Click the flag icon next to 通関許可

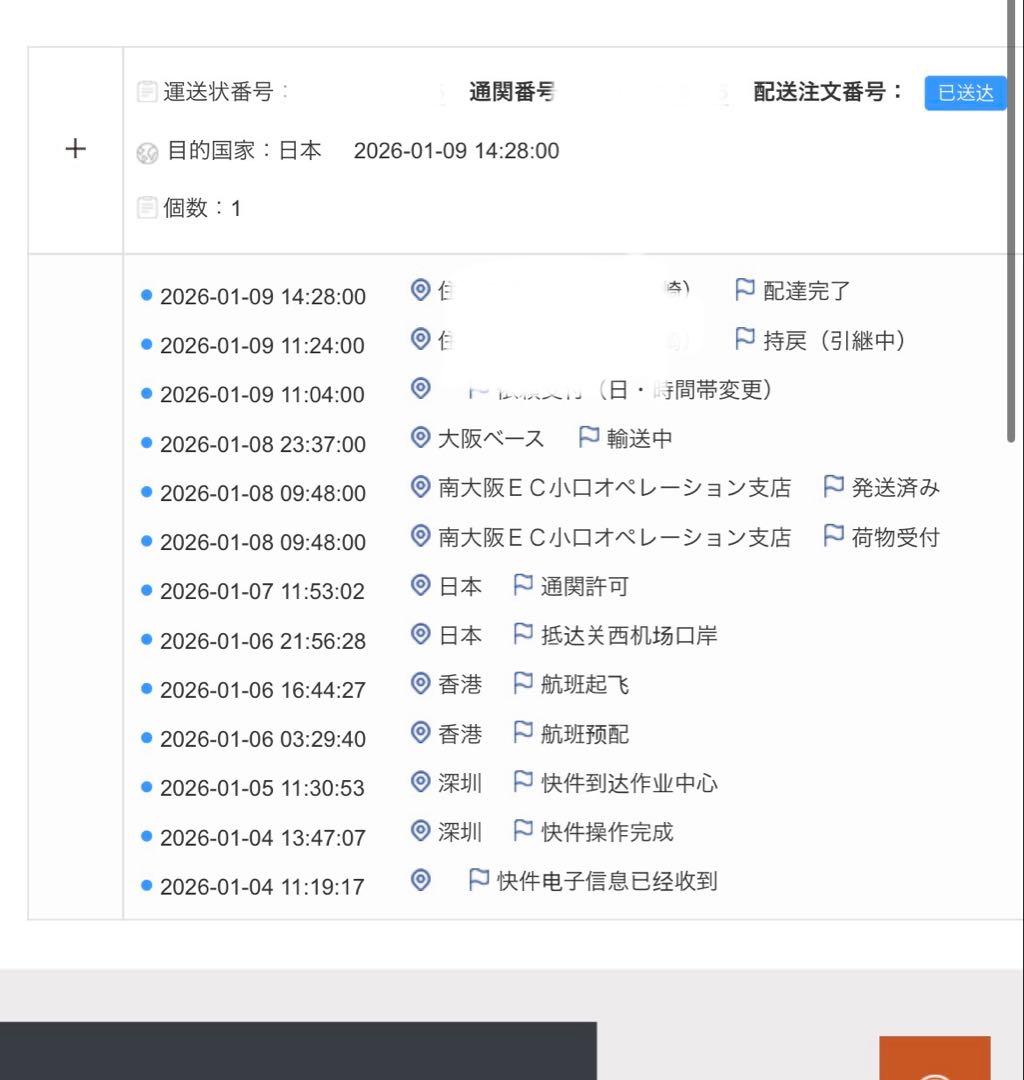pos(522,585)
